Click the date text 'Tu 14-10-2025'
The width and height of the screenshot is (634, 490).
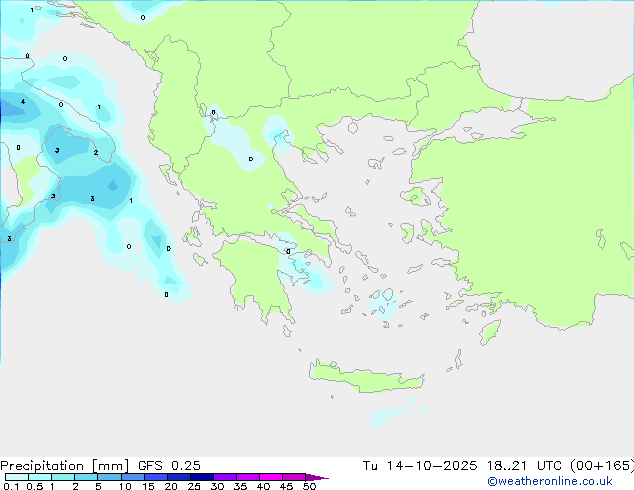pyautogui.click(x=420, y=466)
